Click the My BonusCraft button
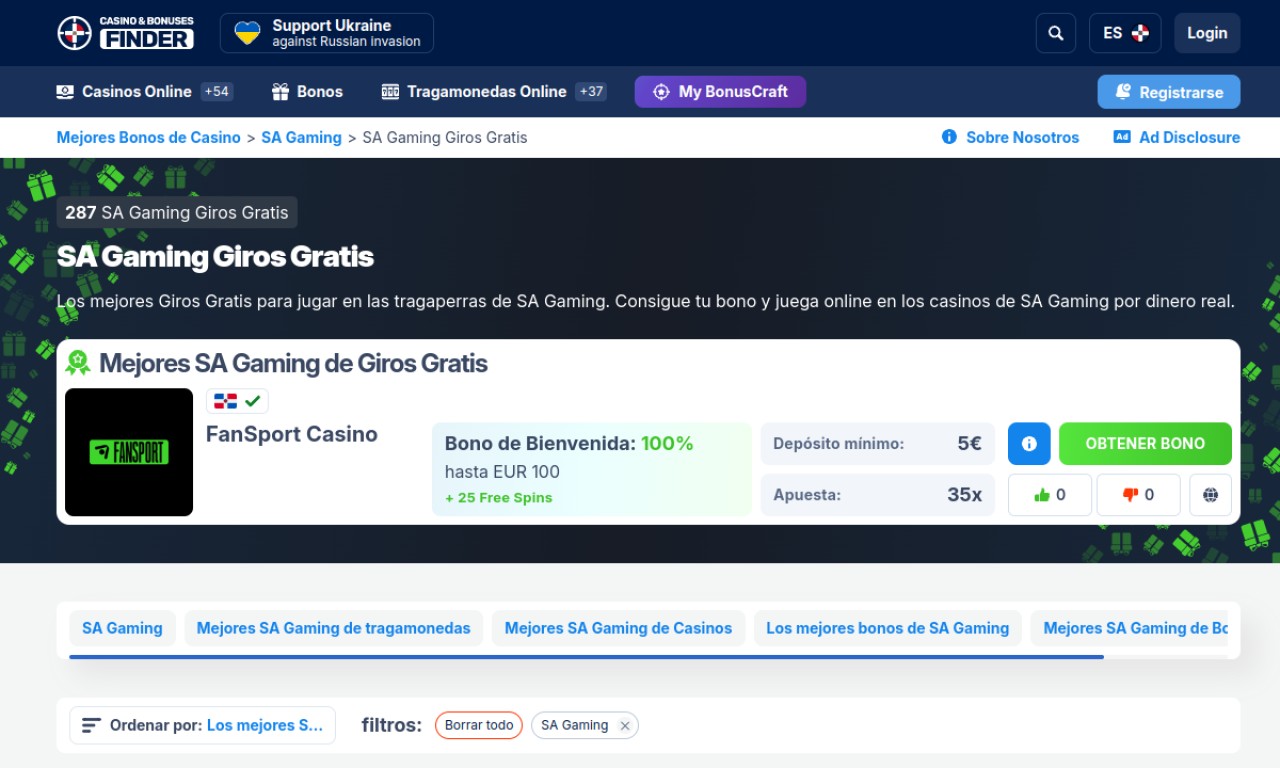This screenshot has width=1280, height=768. tap(720, 92)
